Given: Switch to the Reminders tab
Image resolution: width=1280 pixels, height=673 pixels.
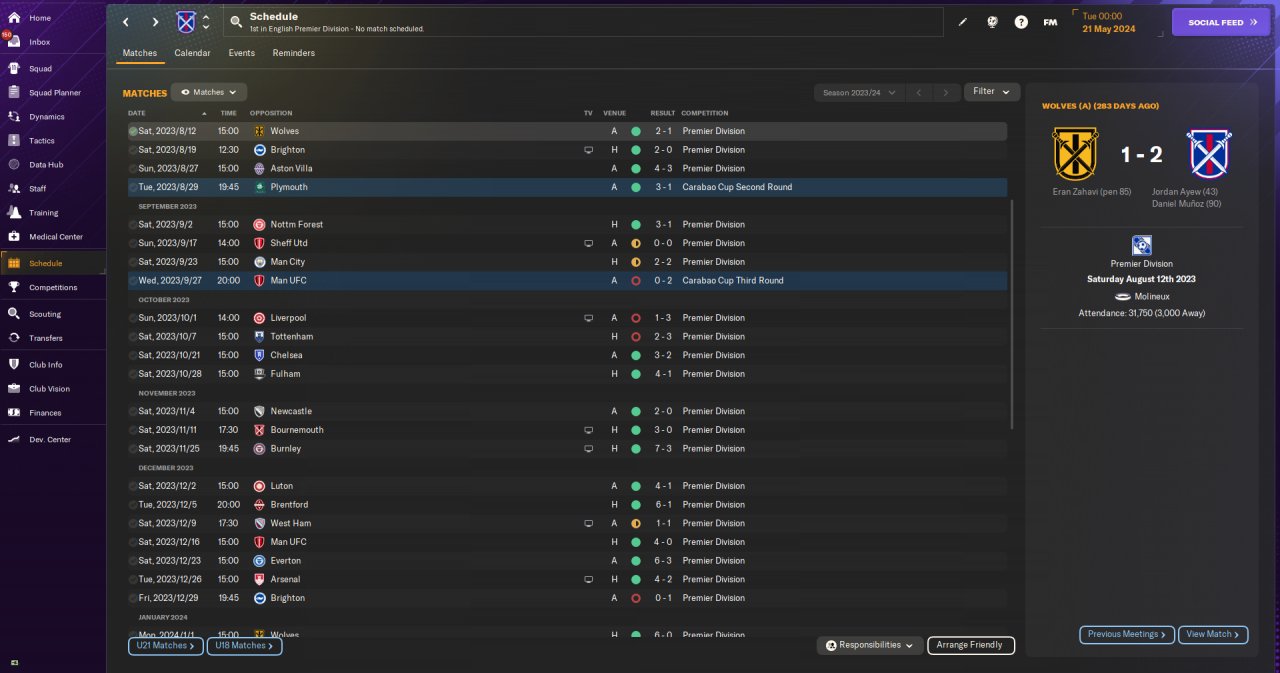Looking at the screenshot, I should click(x=293, y=53).
